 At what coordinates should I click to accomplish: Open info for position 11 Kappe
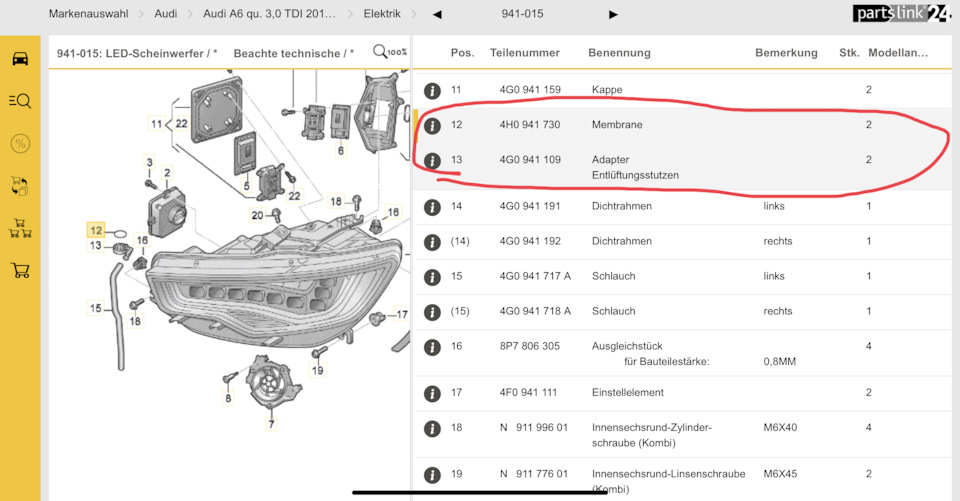(x=432, y=90)
